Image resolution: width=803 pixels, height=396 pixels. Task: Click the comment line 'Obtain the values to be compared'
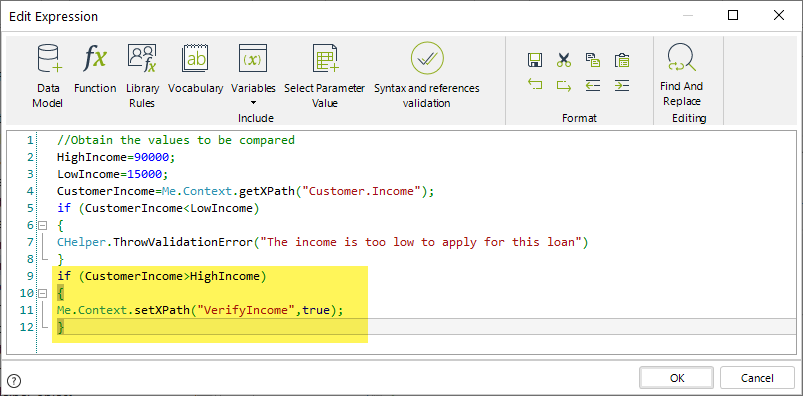pos(176,140)
